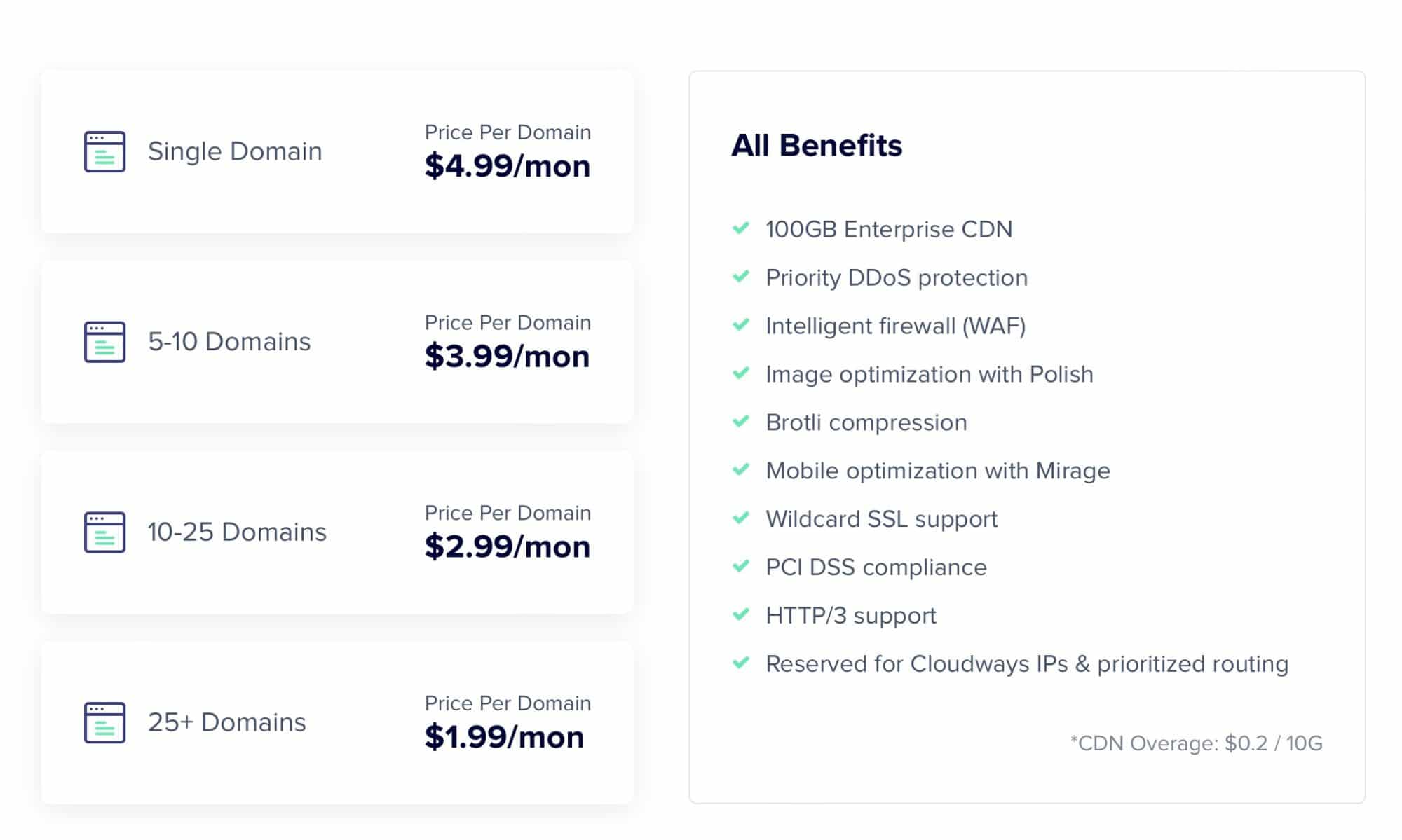The height and width of the screenshot is (840, 1402).
Task: Click the 10-25 Domains browser window icon
Action: 104,532
